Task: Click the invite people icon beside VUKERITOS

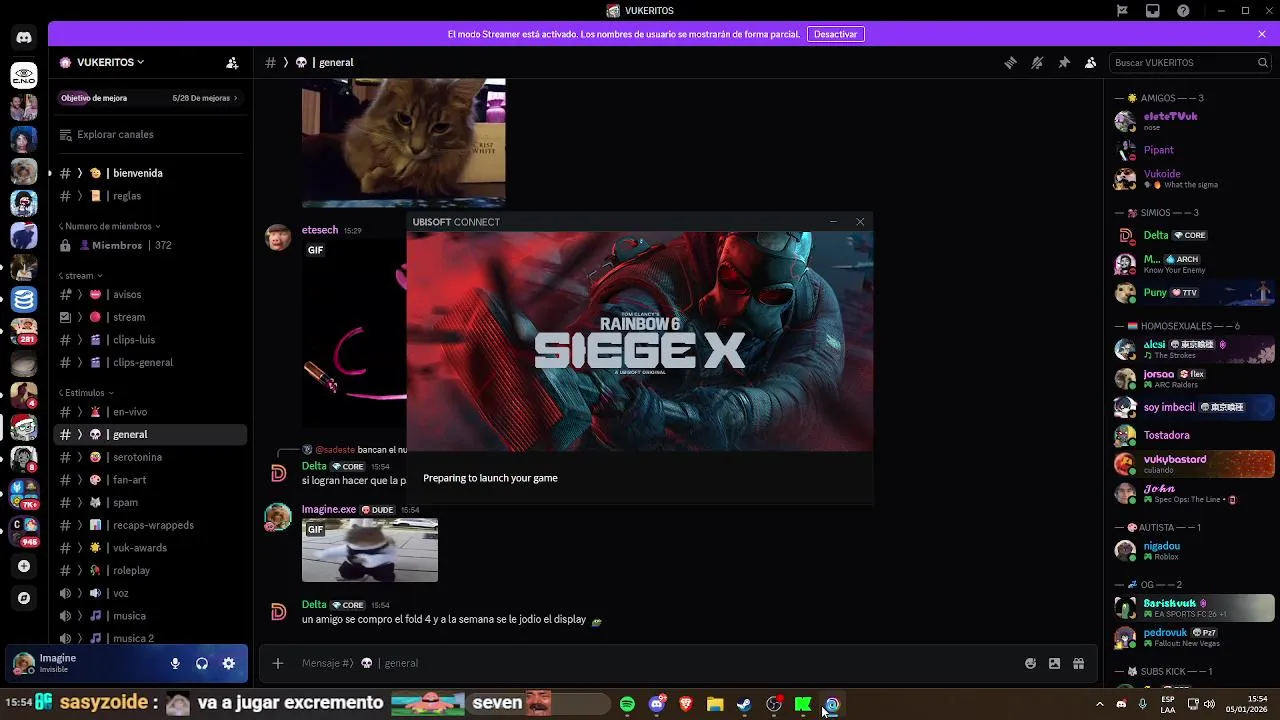Action: point(232,62)
